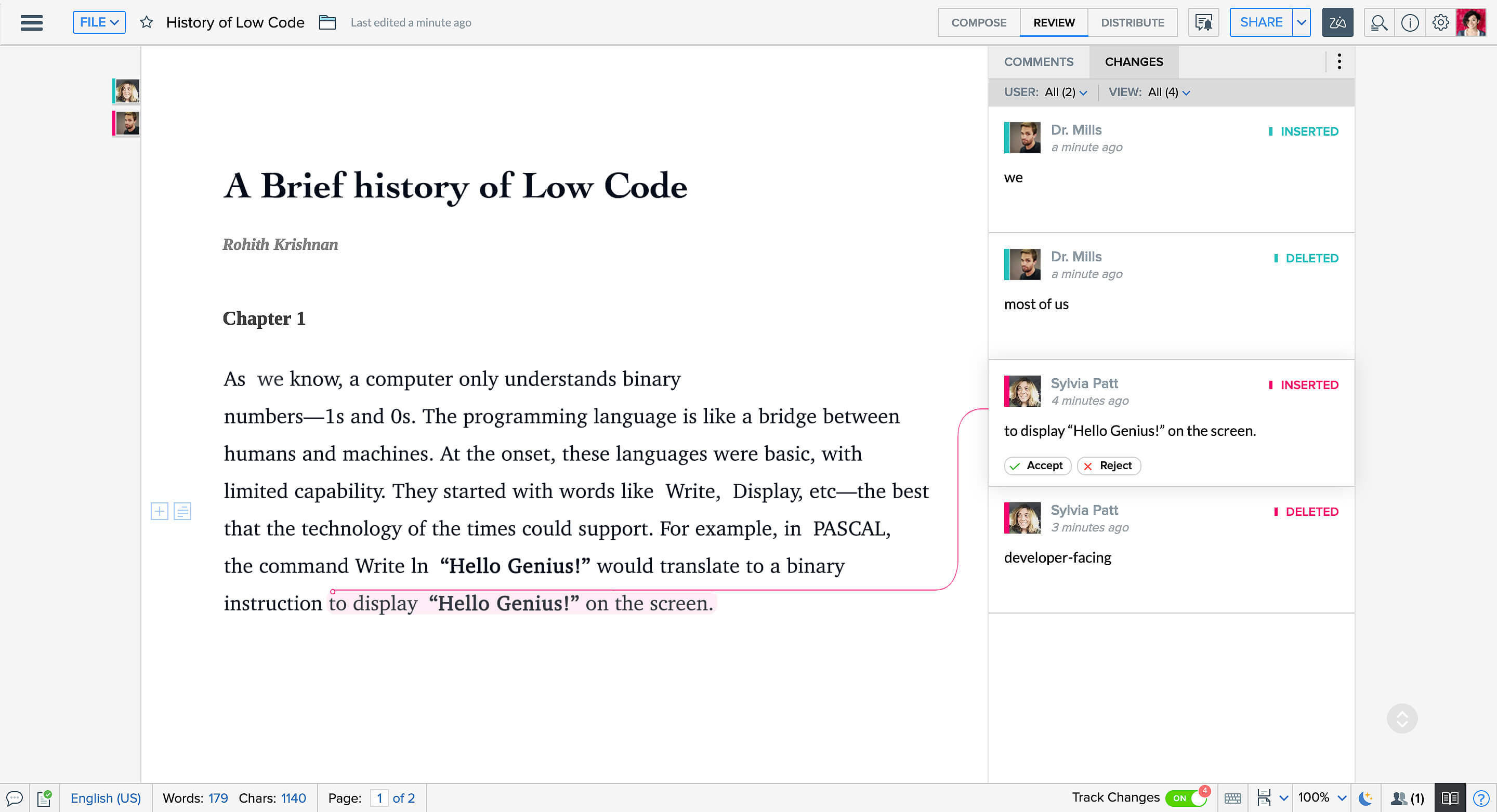Click the star/favorite icon next to filename
The image size is (1497, 812).
pyautogui.click(x=145, y=22)
